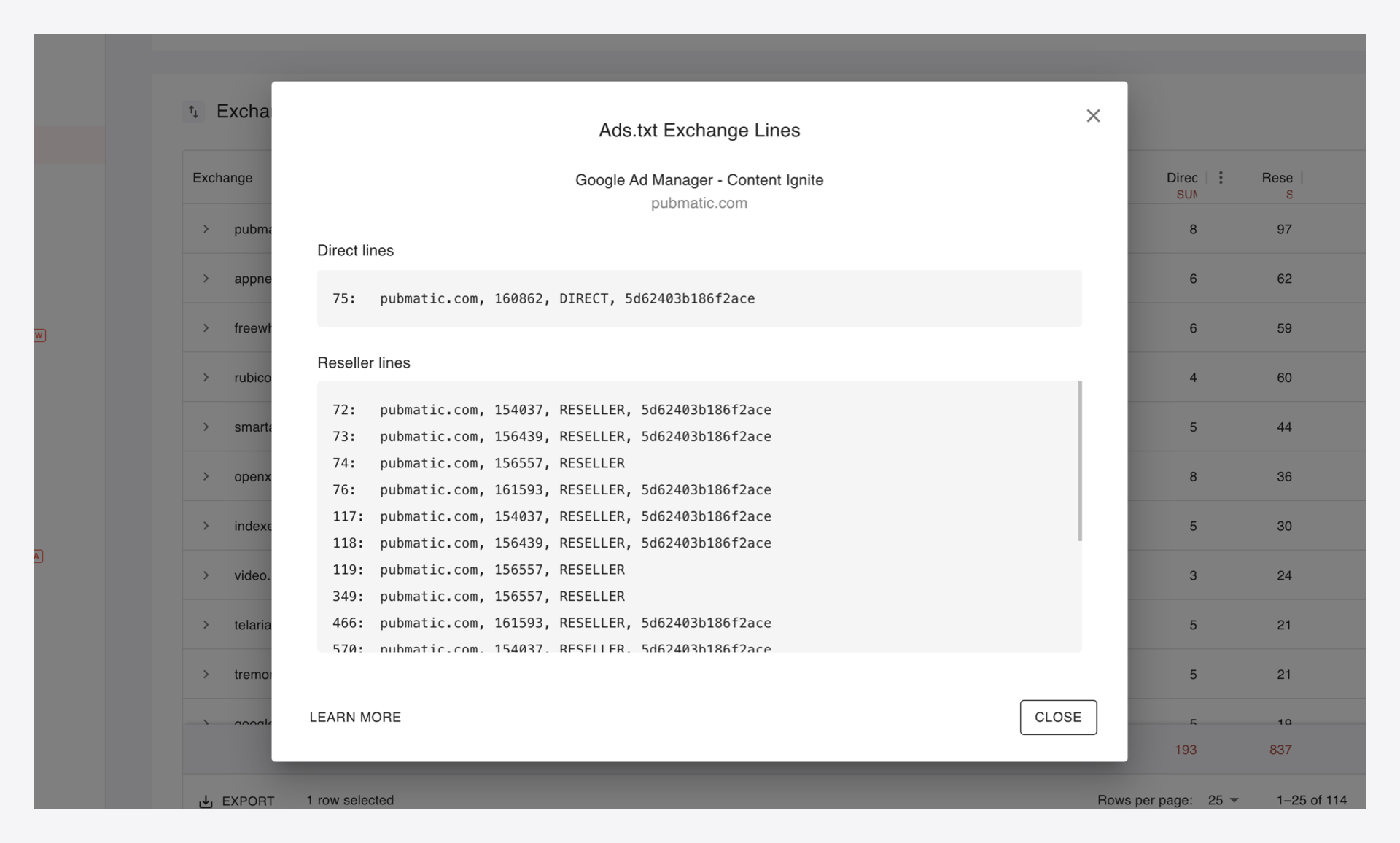This screenshot has height=843, width=1400.
Task: Click the swap arrows icon beside Exchange heading
Action: [x=193, y=112]
